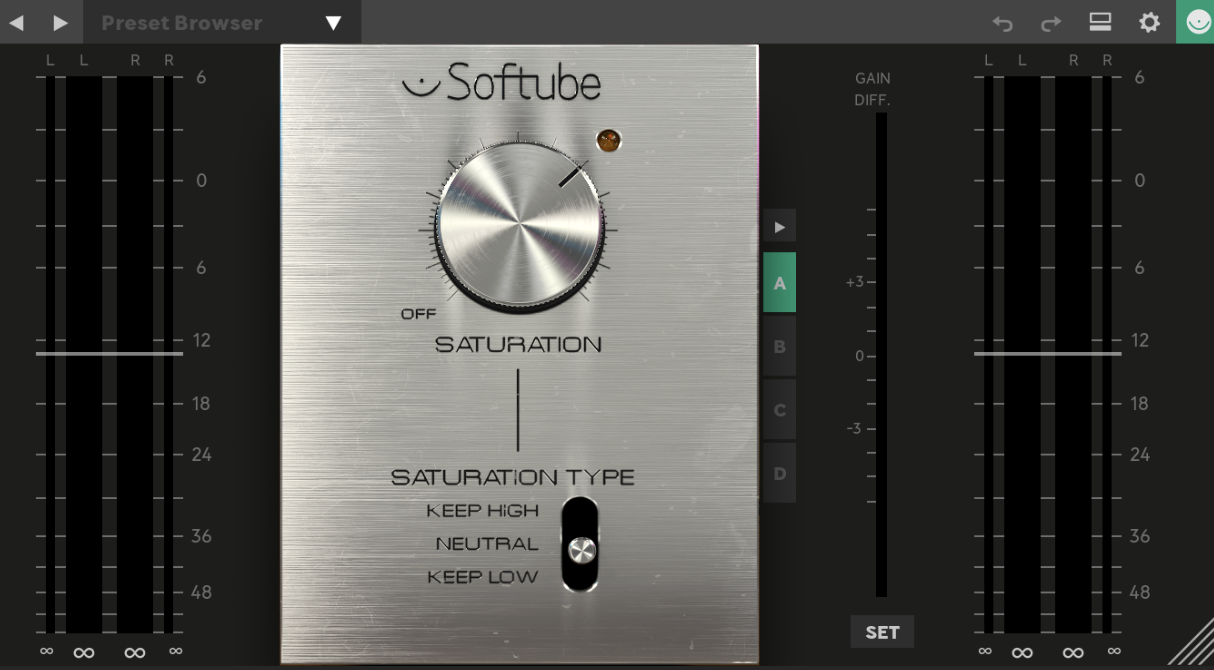
Task: Go to the previous preset with left arrow
Action: 16,22
